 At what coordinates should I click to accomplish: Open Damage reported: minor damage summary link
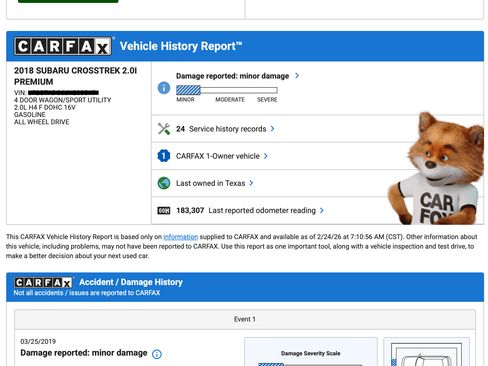click(x=232, y=76)
